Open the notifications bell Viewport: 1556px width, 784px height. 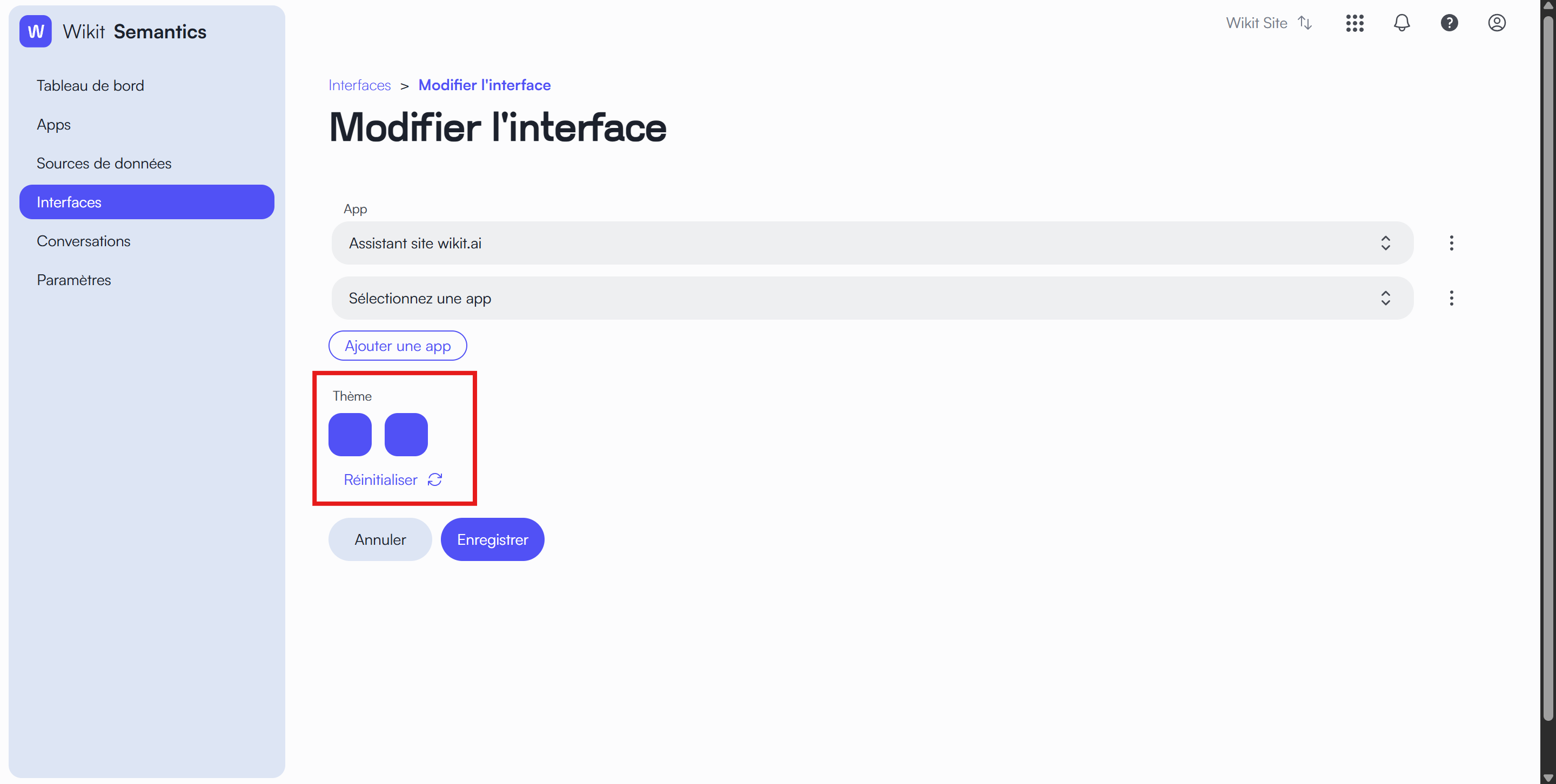coord(1402,23)
